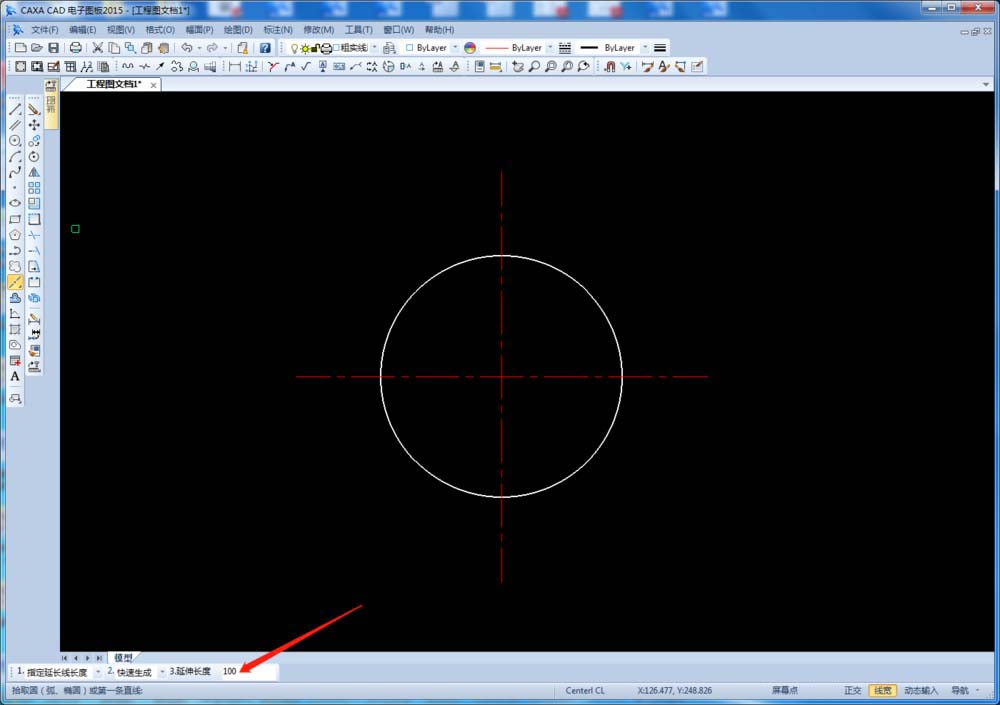1000x705 pixels.
Task: Open the 文件(F) menu
Action: point(45,30)
